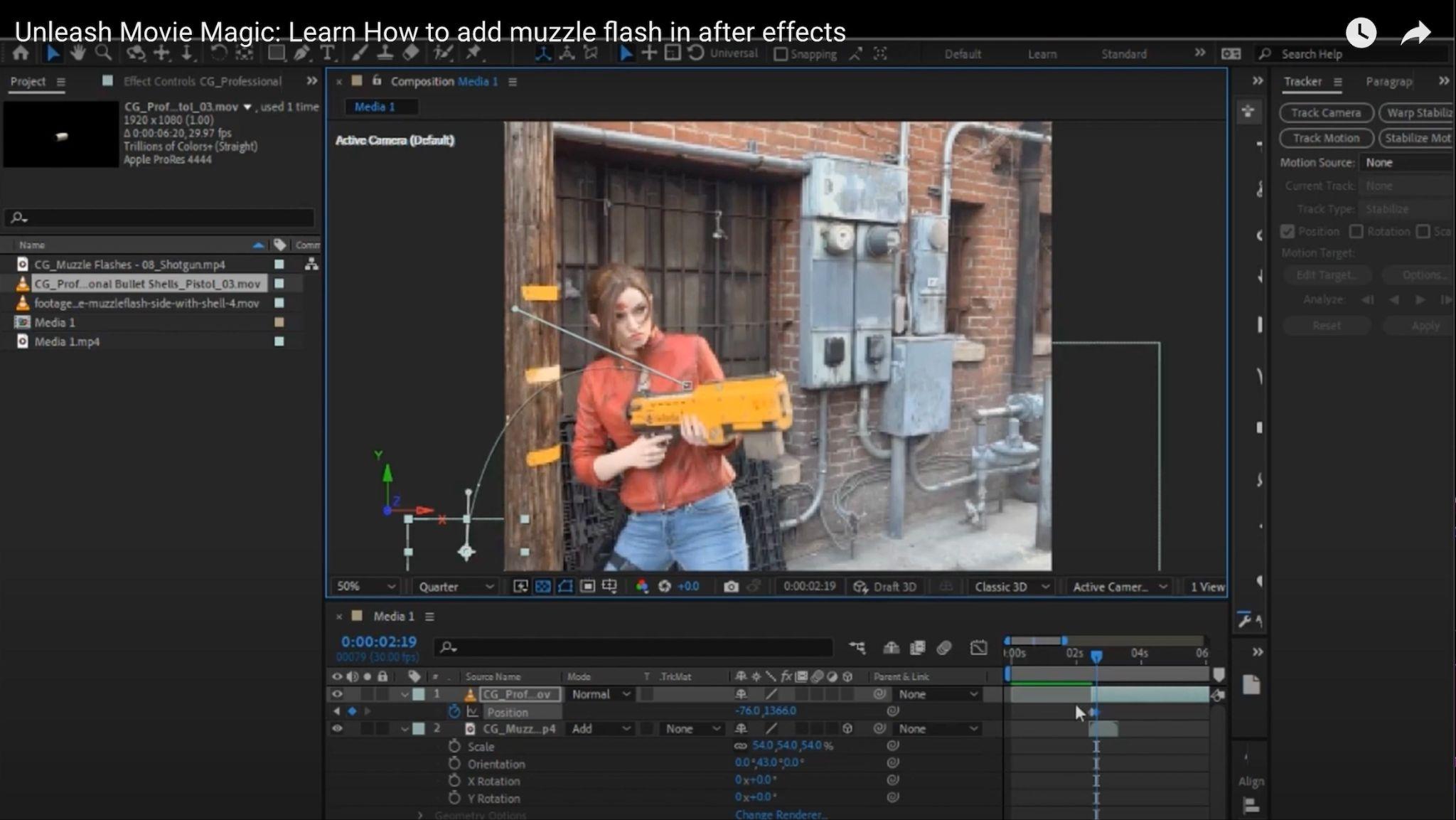Image resolution: width=1456 pixels, height=820 pixels.
Task: Open the Classic 3D renderer dropdown
Action: click(x=1011, y=587)
